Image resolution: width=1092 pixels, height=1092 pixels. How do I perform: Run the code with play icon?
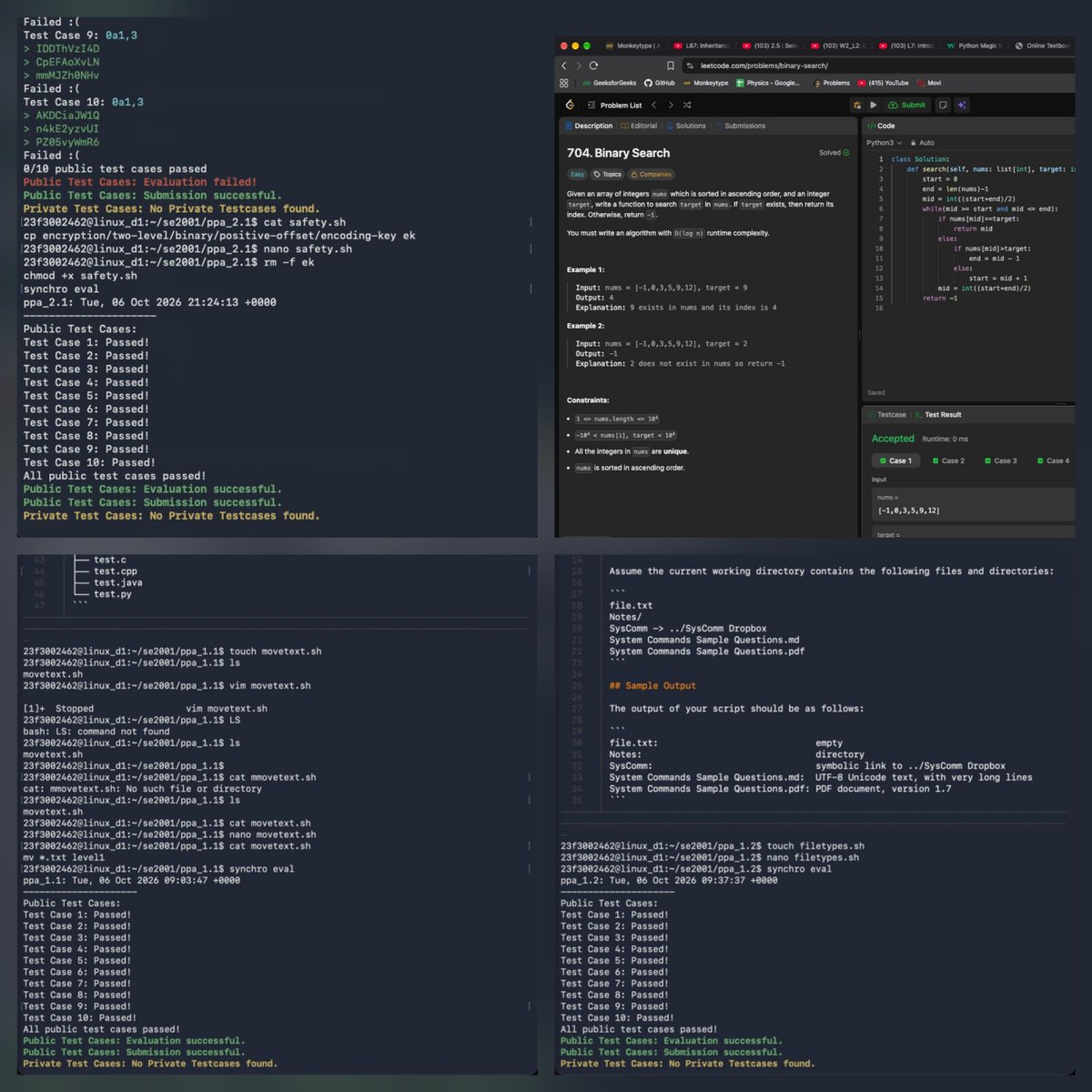click(874, 105)
